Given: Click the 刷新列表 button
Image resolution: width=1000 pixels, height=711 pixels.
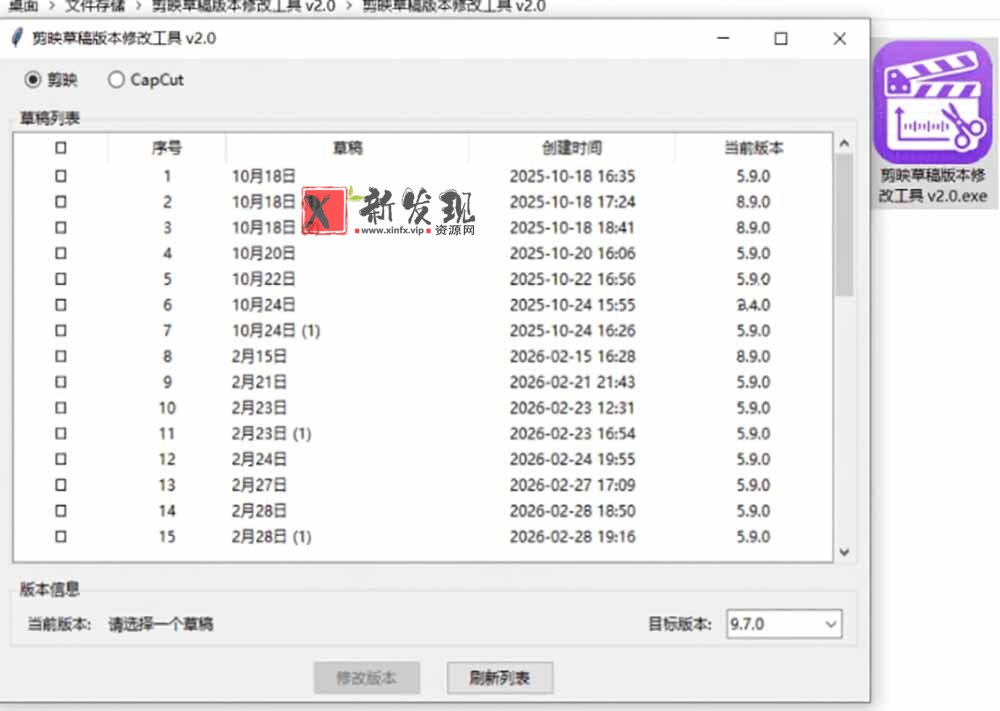Looking at the screenshot, I should 499,677.
